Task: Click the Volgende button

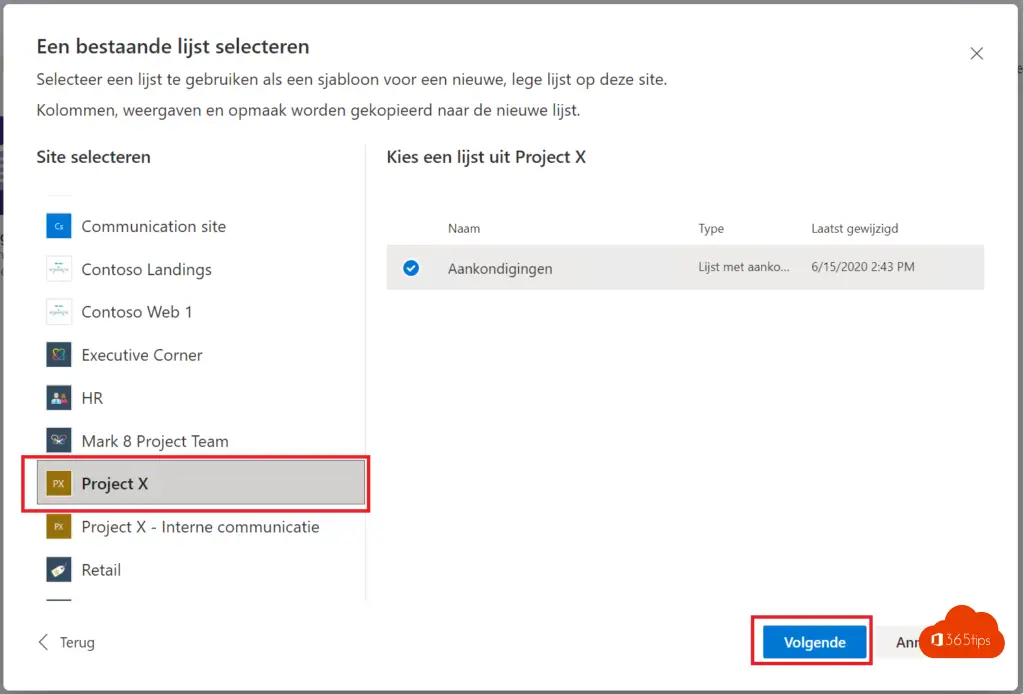Action: point(814,642)
